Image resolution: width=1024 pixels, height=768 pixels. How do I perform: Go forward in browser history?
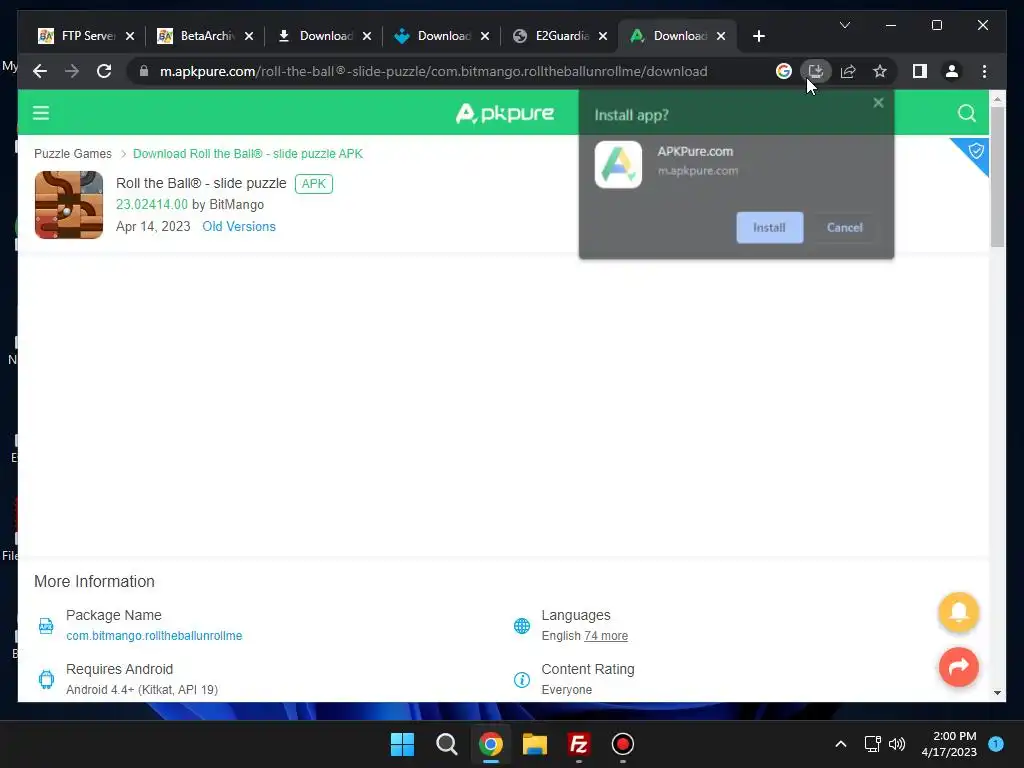72,71
